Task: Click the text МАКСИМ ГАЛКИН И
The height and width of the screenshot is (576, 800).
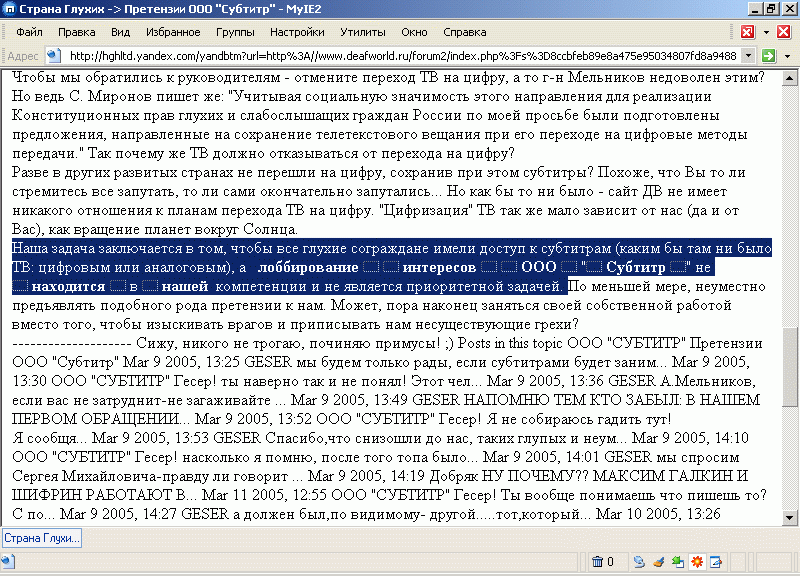Action: tap(670, 476)
